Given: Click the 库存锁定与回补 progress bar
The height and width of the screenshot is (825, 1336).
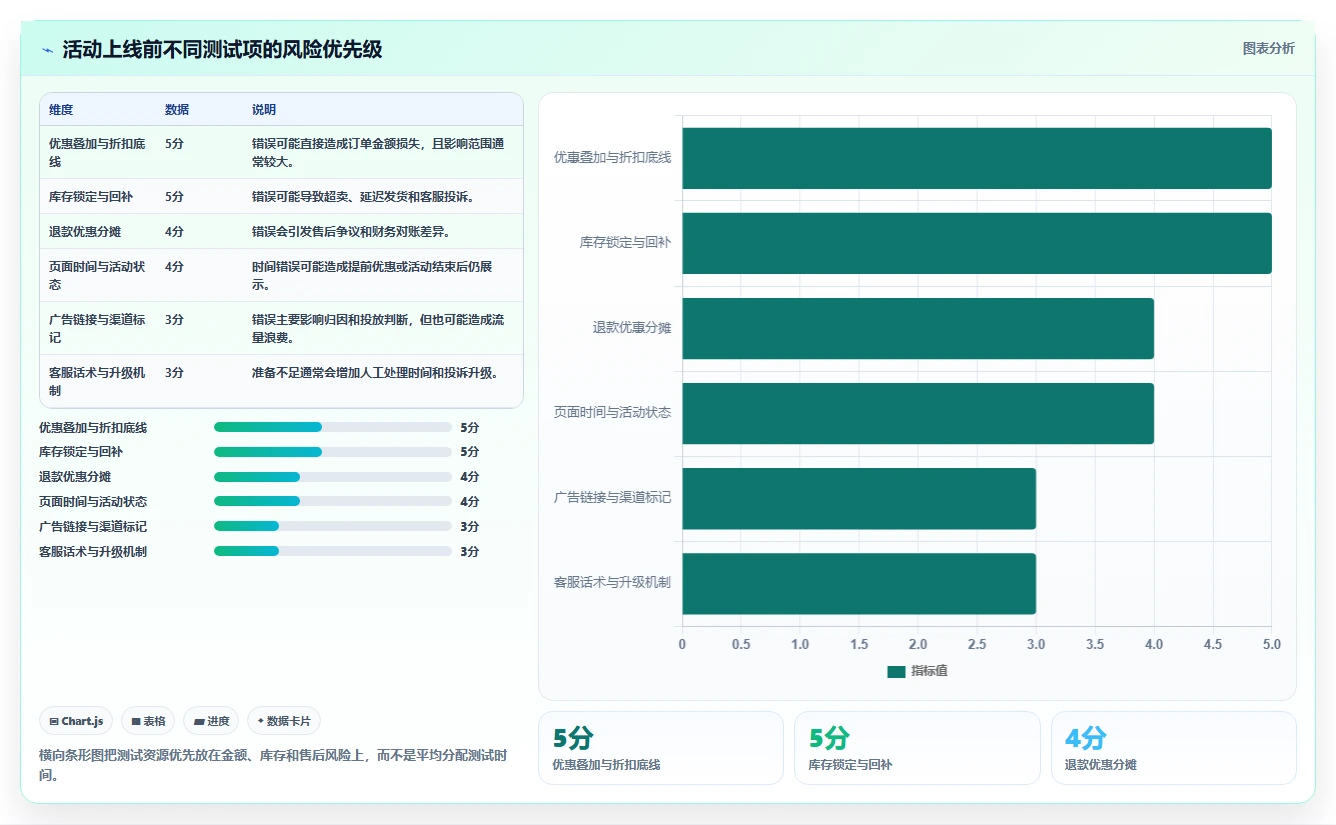Looking at the screenshot, I should 333,452.
